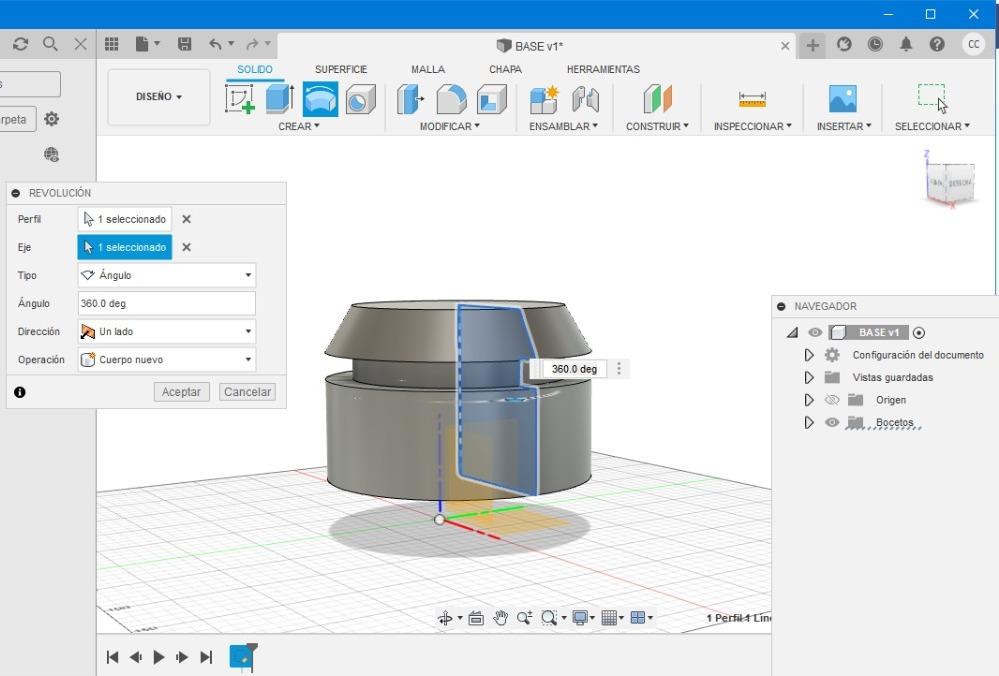Switch to the MALLA tab
This screenshot has height=676, width=999.
click(x=428, y=69)
